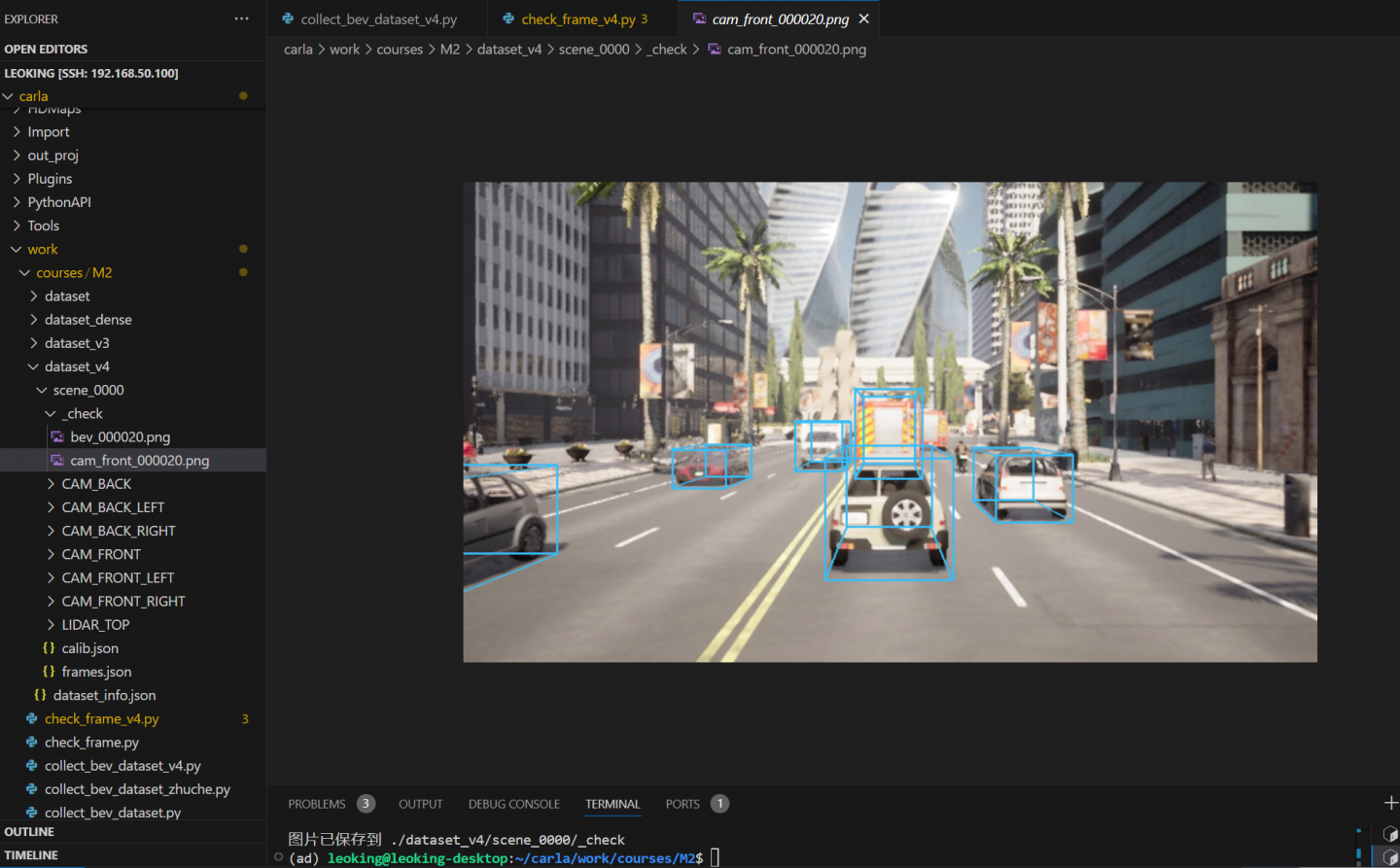The width and height of the screenshot is (1400, 868).
Task: Click image icon on cam_front_000020.png editor tab
Action: [x=699, y=18]
